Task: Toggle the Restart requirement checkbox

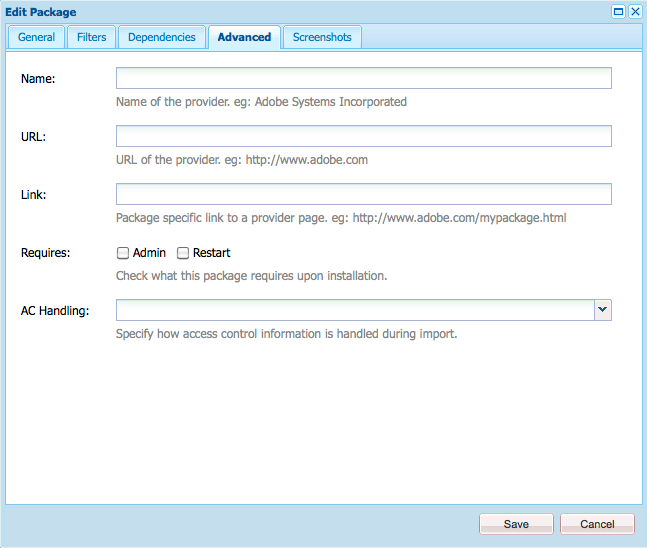Action: tap(183, 253)
